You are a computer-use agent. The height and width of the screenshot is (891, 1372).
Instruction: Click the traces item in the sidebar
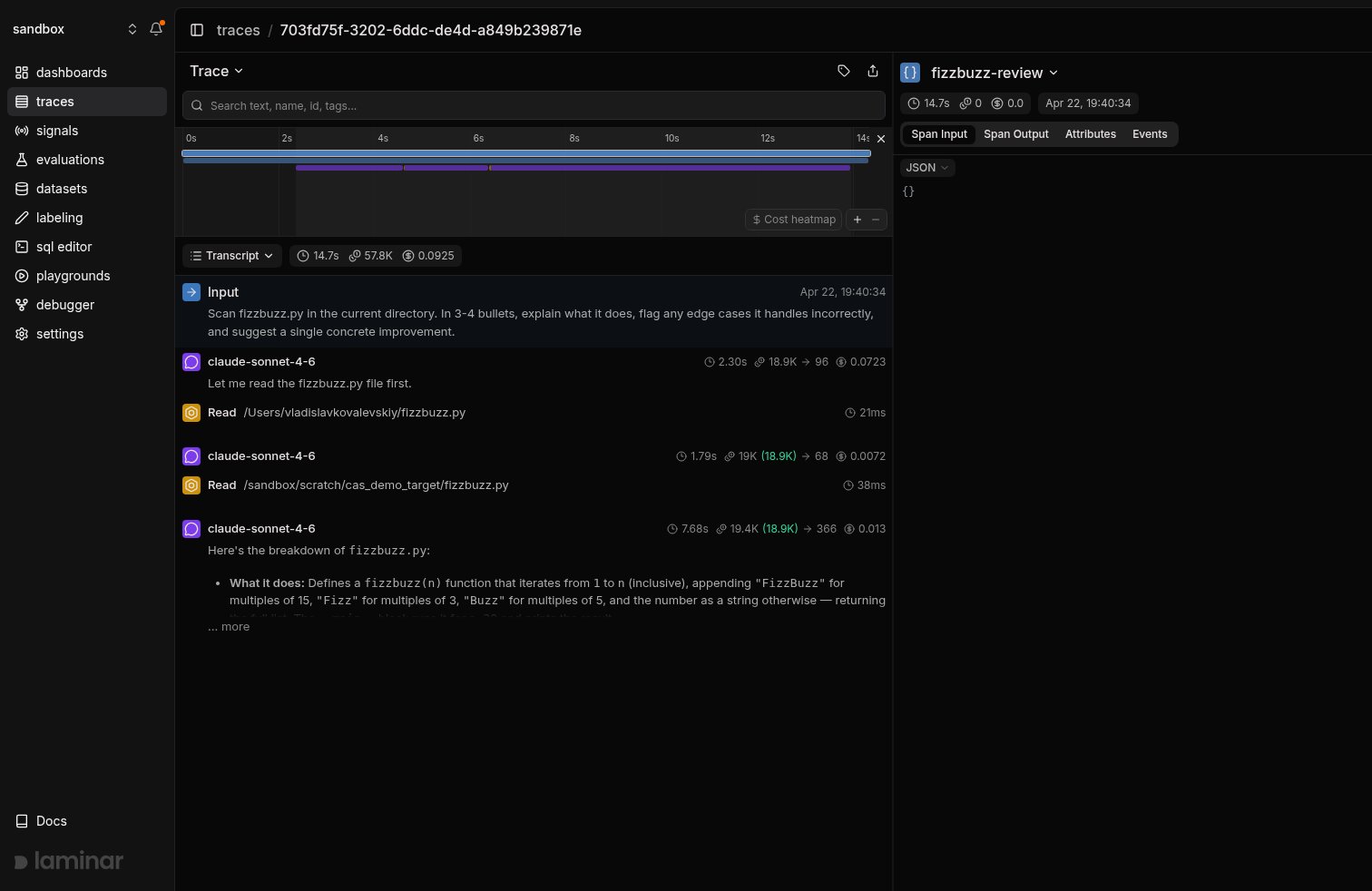click(x=87, y=102)
